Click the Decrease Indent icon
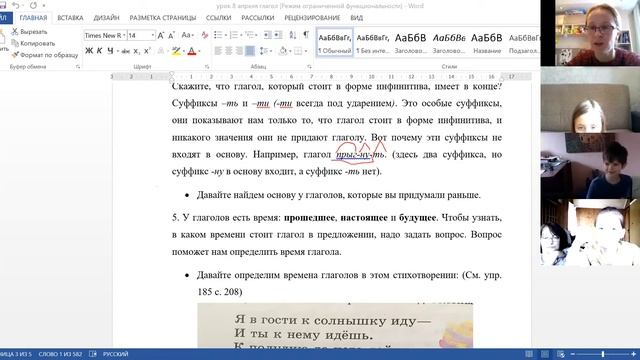640x360 pixels. (x=267, y=35)
